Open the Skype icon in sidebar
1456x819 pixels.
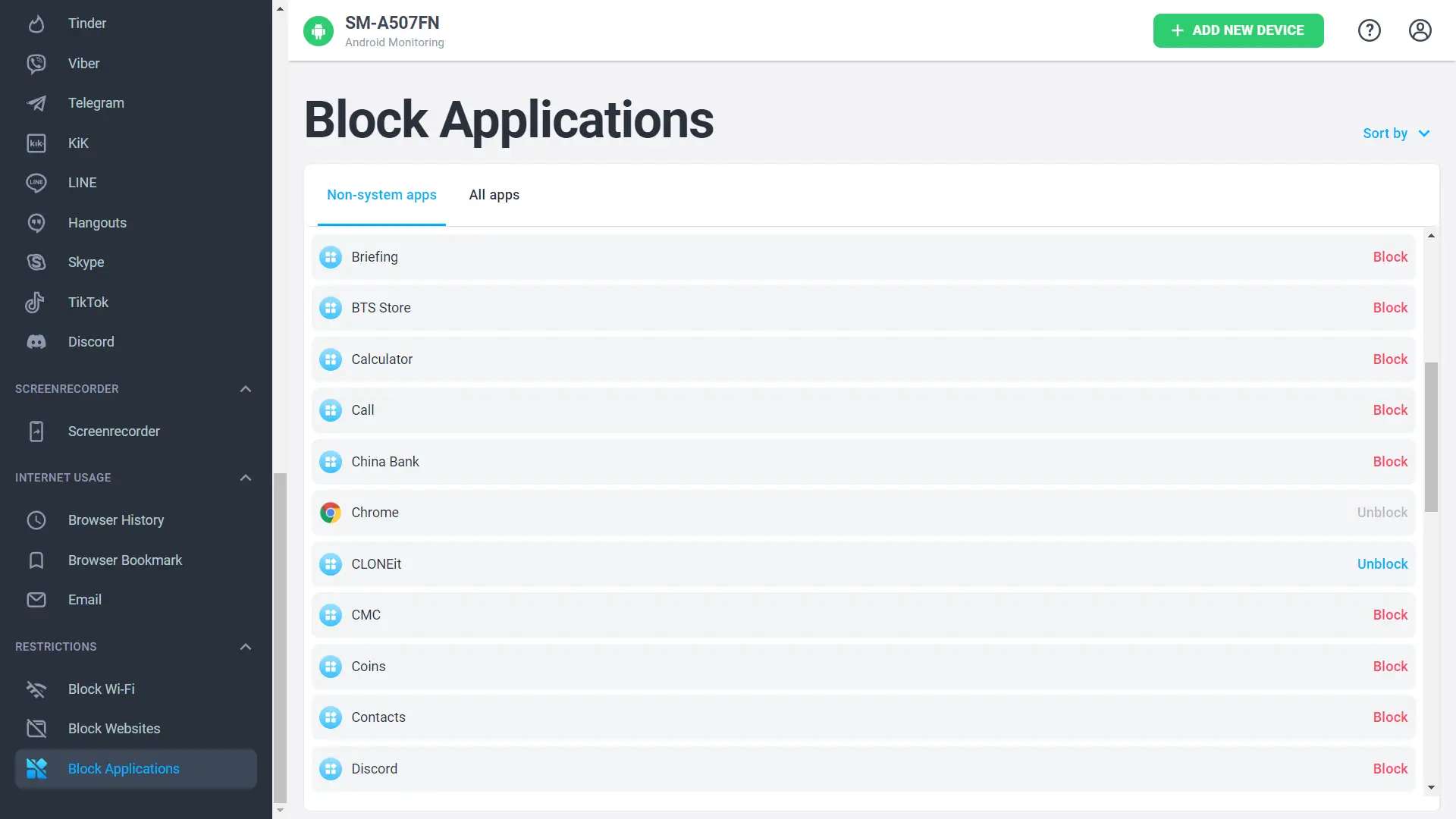click(36, 262)
